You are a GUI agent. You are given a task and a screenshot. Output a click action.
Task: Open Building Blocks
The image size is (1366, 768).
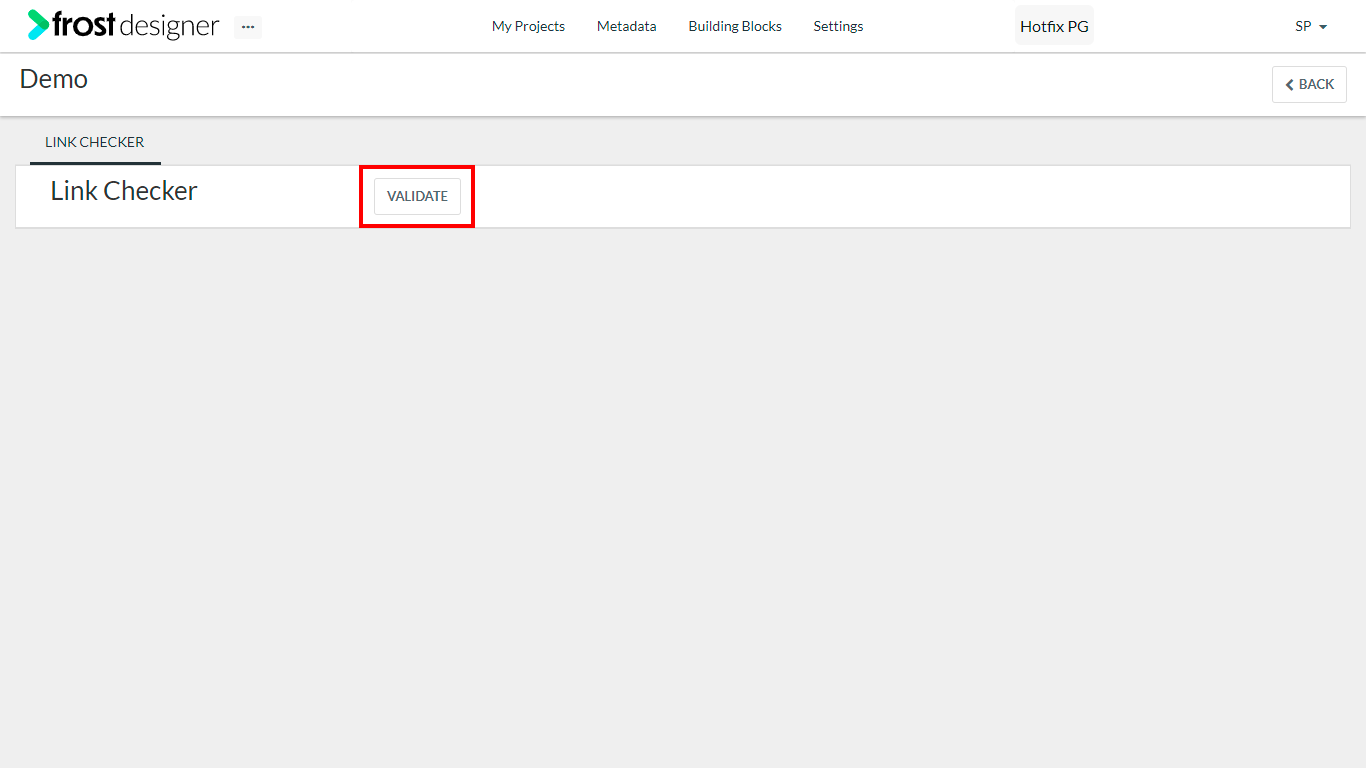(735, 26)
